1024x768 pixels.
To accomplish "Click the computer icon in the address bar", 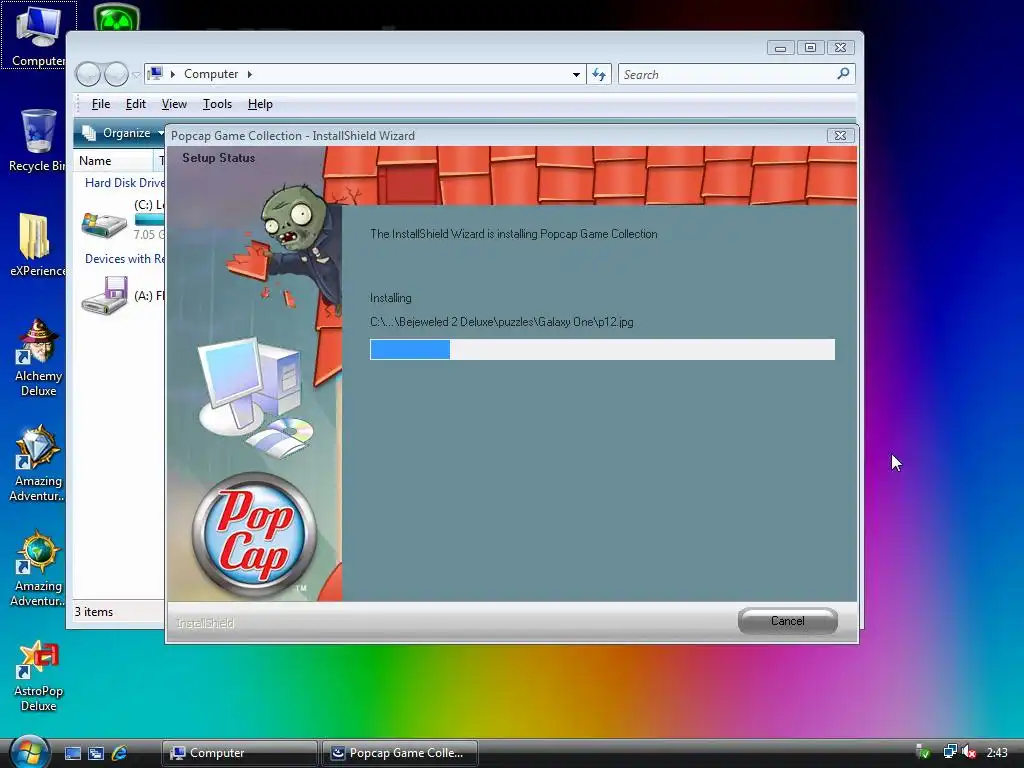I will 155,74.
